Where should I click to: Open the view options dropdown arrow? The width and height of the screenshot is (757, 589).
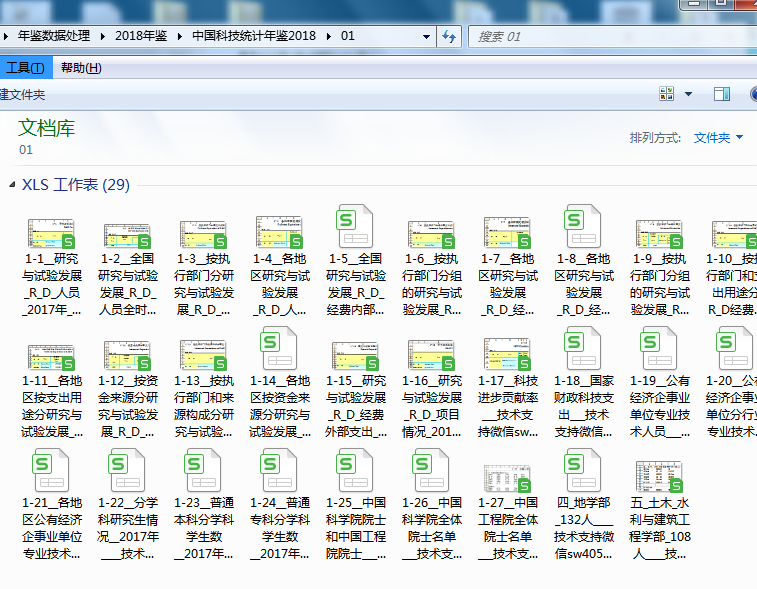pos(688,94)
